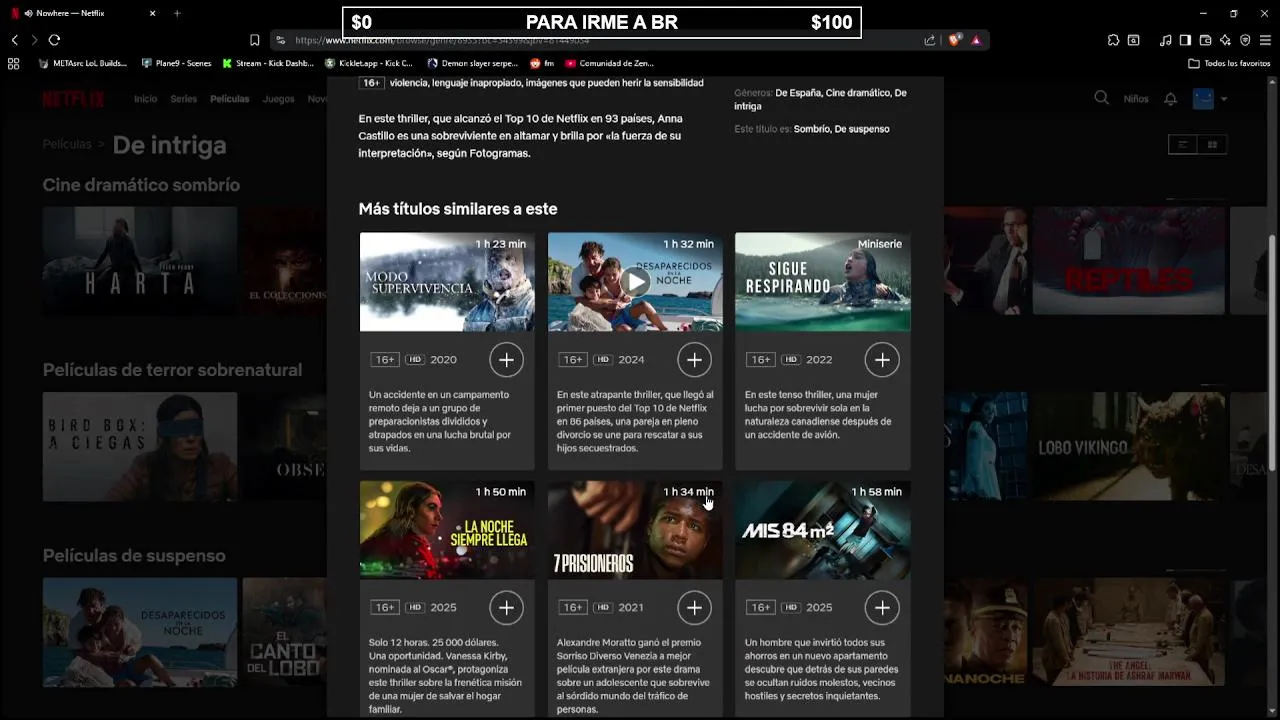Open the browser main menu
This screenshot has width=1280, height=720.
(1266, 40)
